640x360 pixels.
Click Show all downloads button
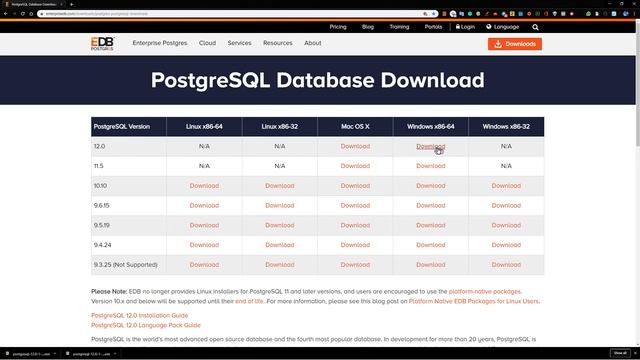coord(620,353)
